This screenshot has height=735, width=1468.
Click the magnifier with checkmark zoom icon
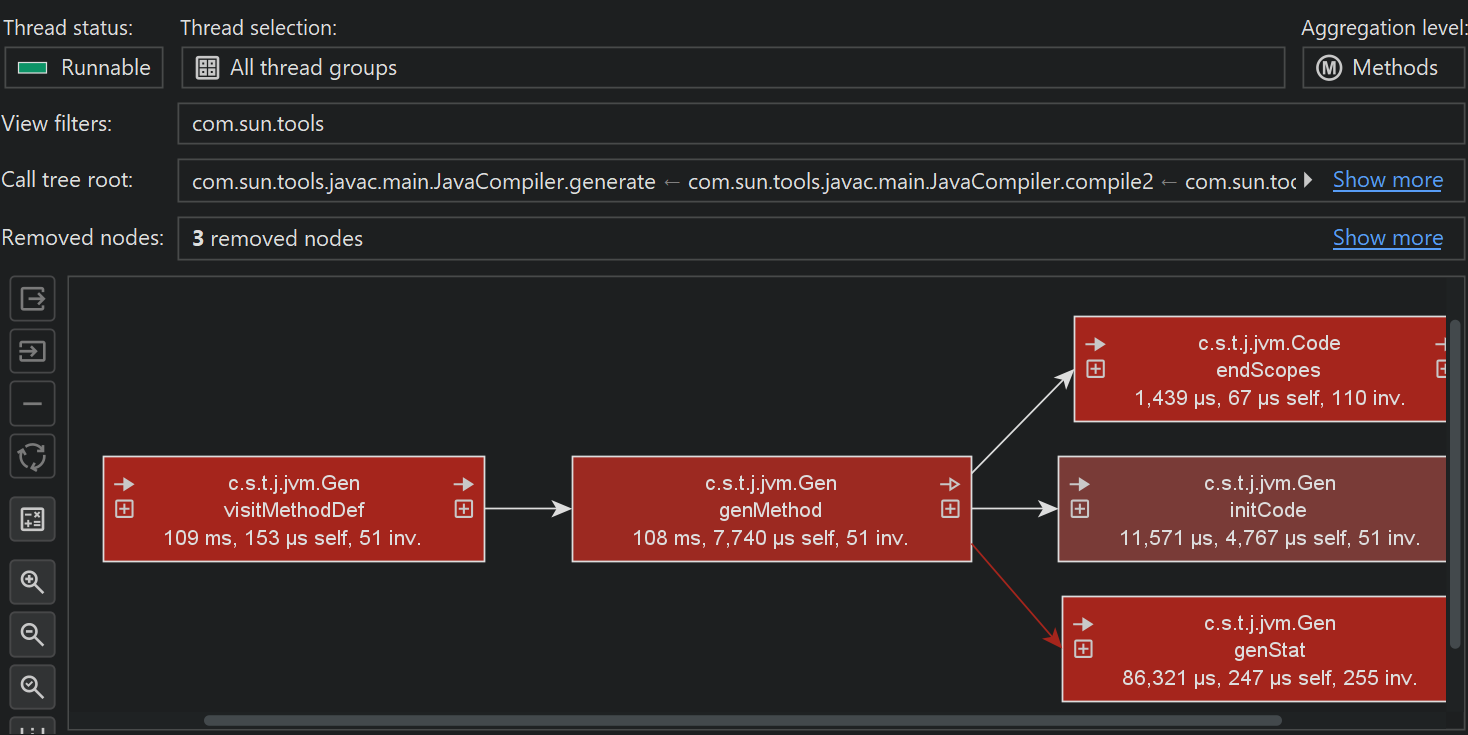pos(32,686)
